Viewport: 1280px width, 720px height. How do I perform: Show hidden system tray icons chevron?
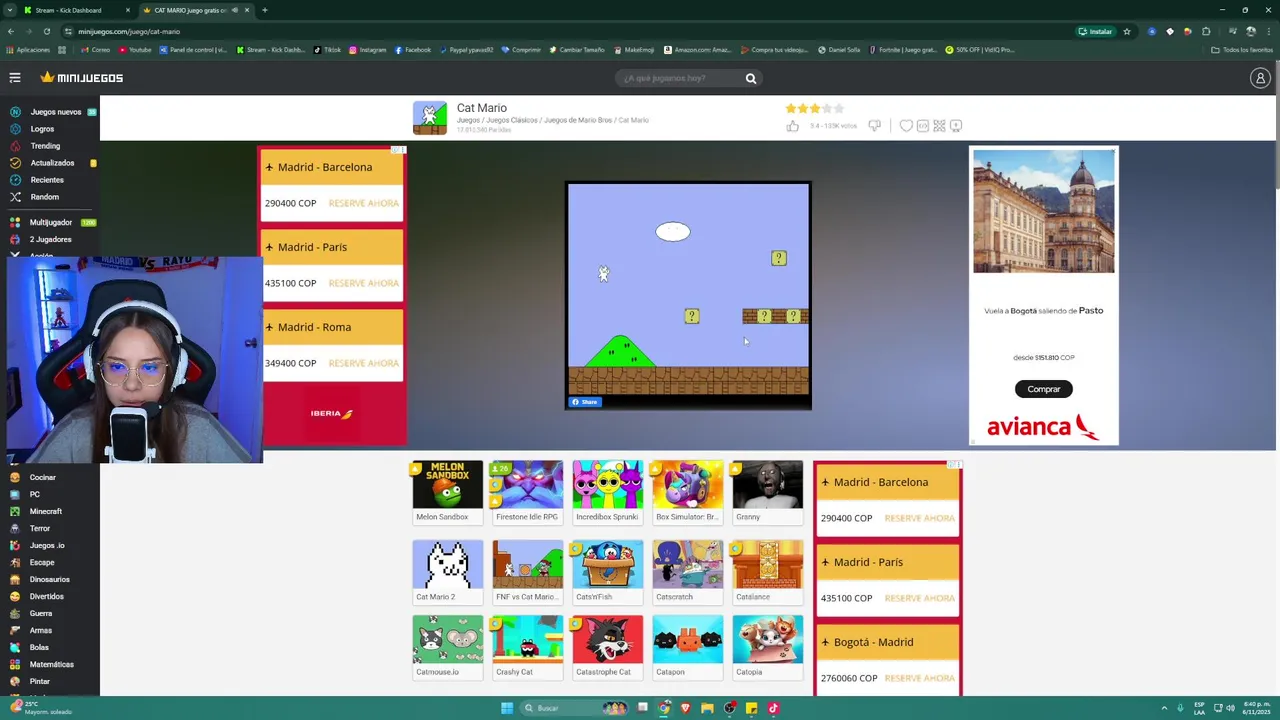1164,708
